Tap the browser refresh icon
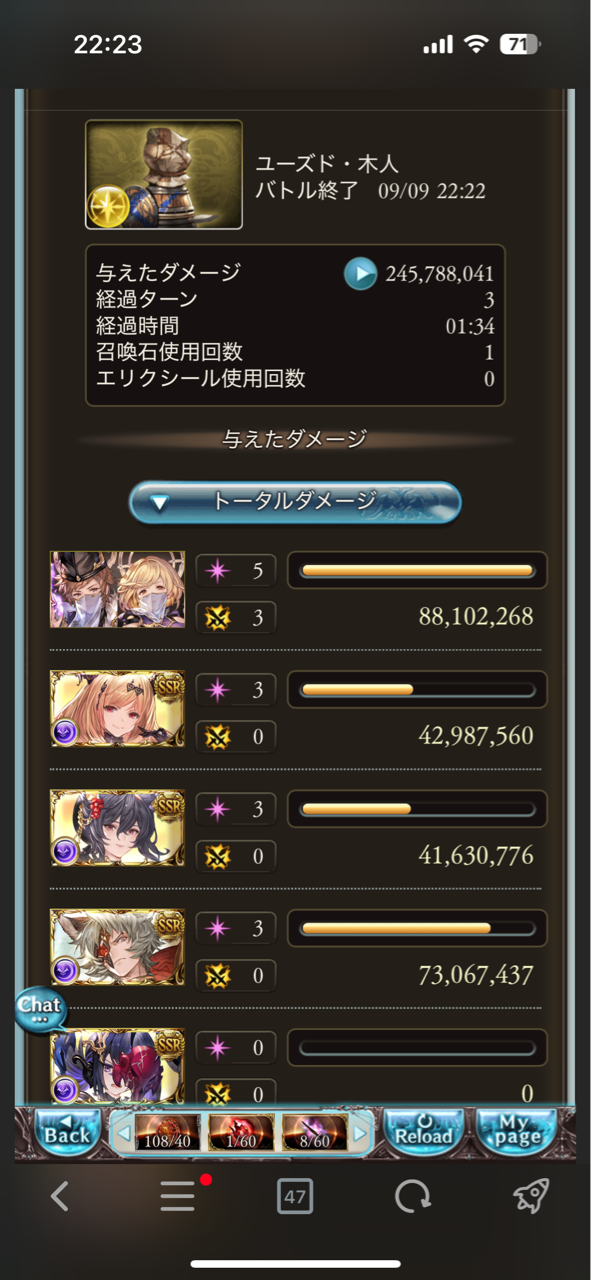591x1280 pixels. tap(412, 1196)
